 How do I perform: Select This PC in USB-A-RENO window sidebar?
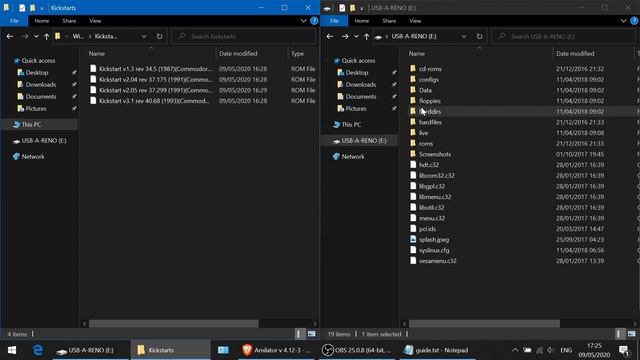[351, 124]
